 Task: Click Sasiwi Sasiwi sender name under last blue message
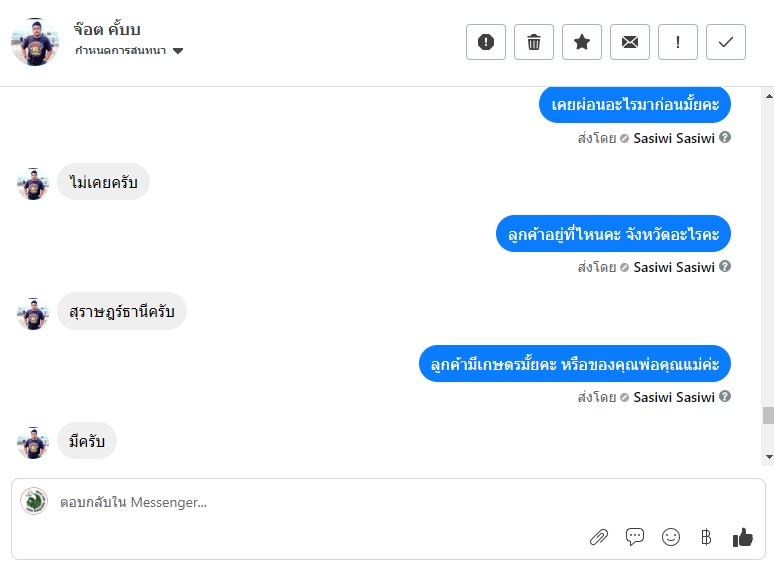[674, 397]
